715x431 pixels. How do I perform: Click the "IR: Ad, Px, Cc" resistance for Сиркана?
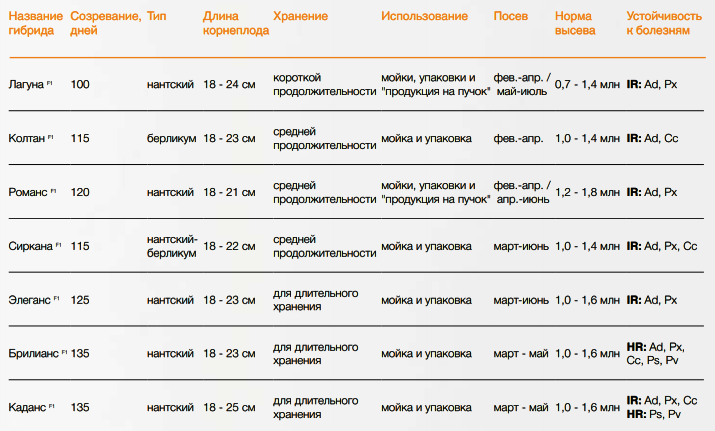pos(662,246)
